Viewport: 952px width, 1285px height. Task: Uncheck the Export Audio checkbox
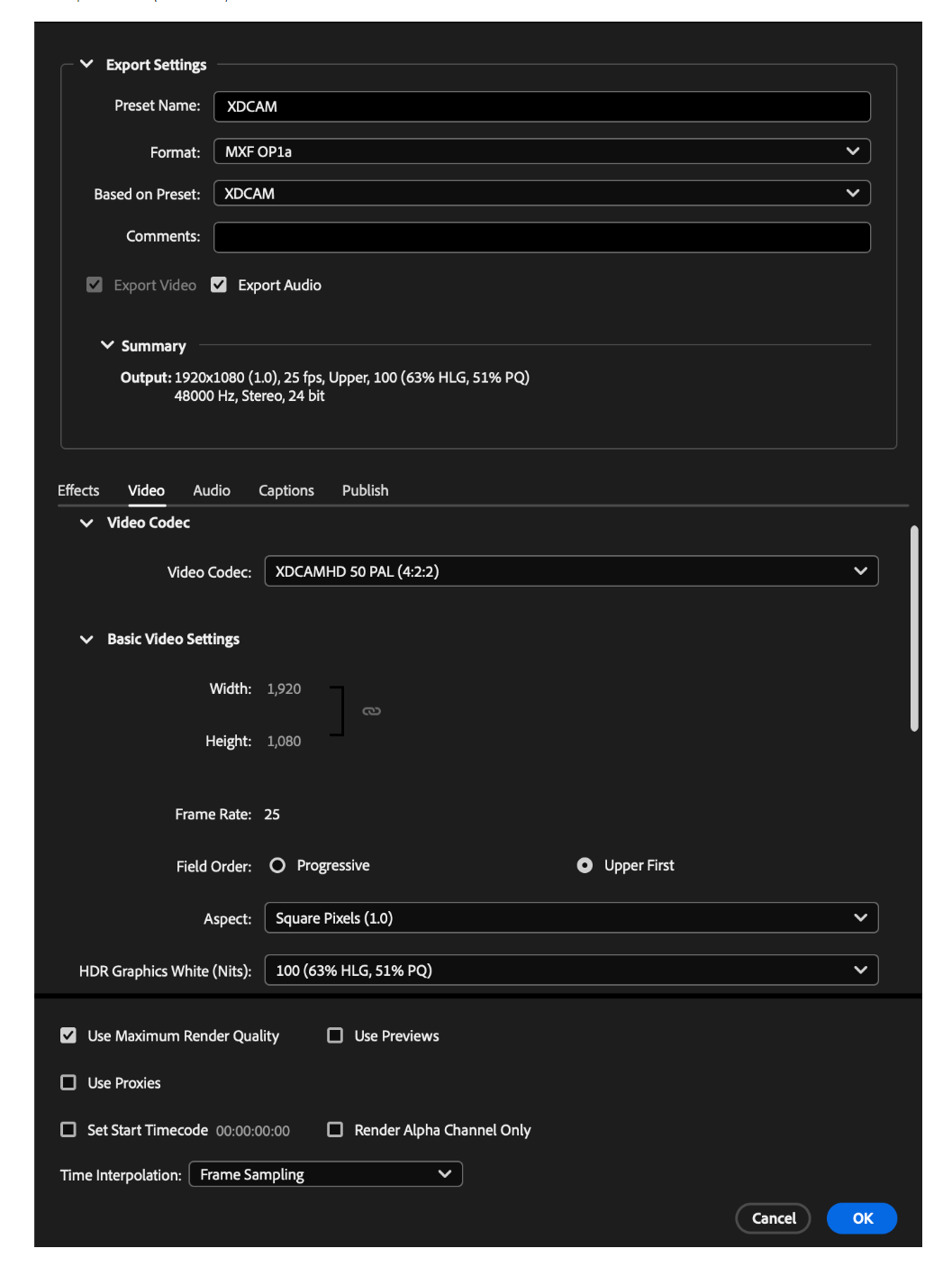click(x=219, y=285)
